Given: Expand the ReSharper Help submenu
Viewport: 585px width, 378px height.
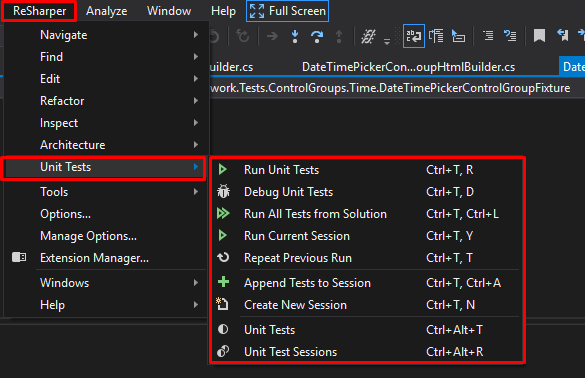Looking at the screenshot, I should tap(106, 305).
